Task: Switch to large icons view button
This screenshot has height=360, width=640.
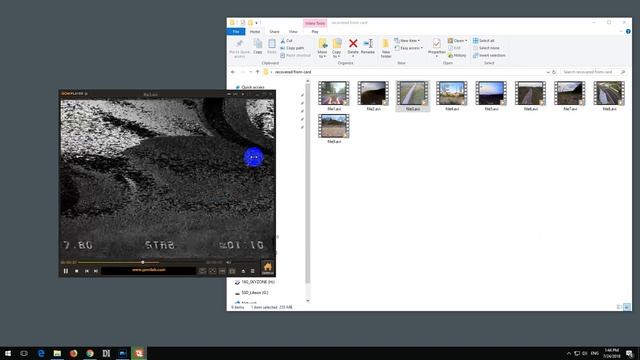Action: 627,307
